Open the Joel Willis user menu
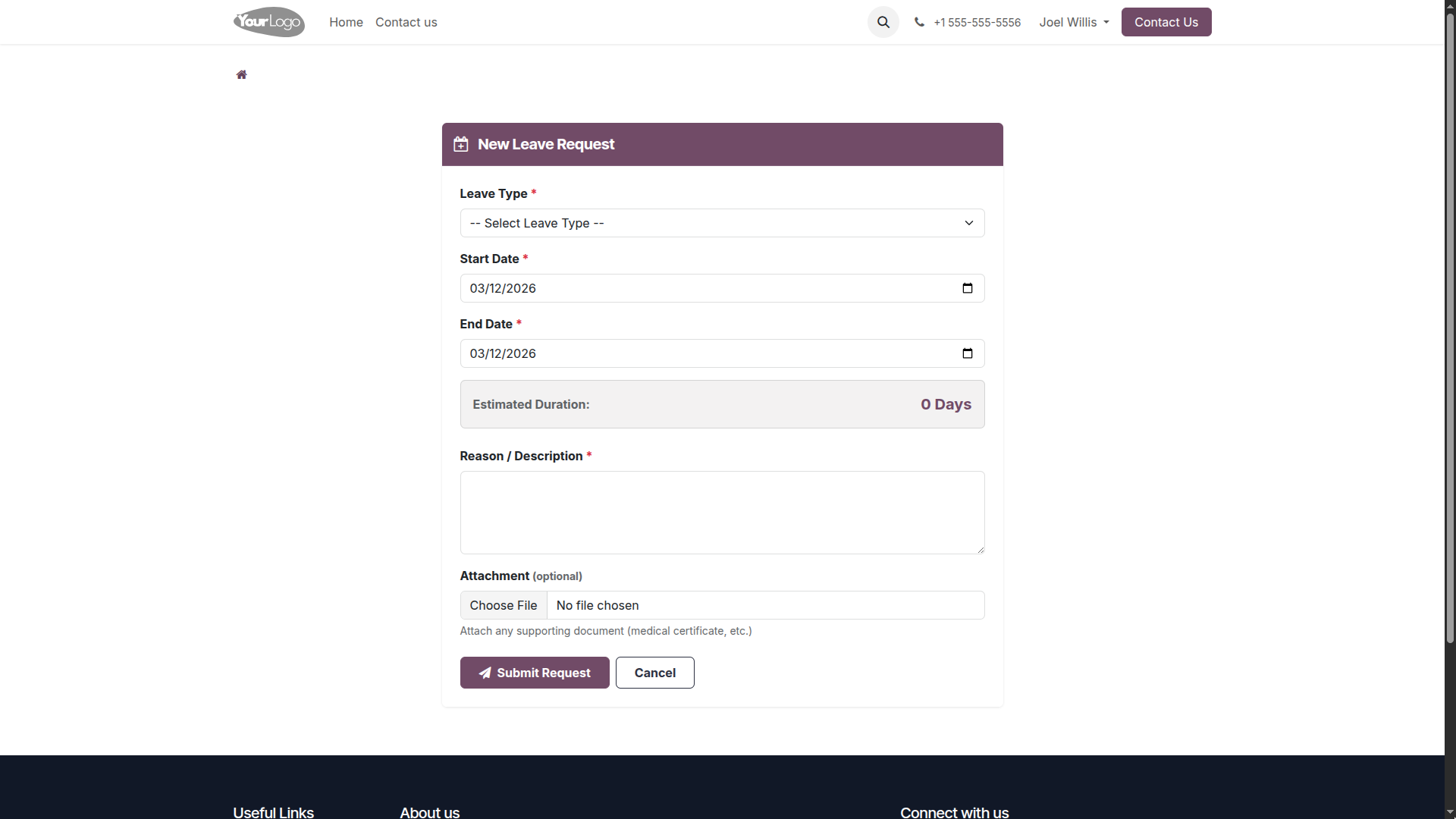1456x819 pixels. click(1074, 22)
